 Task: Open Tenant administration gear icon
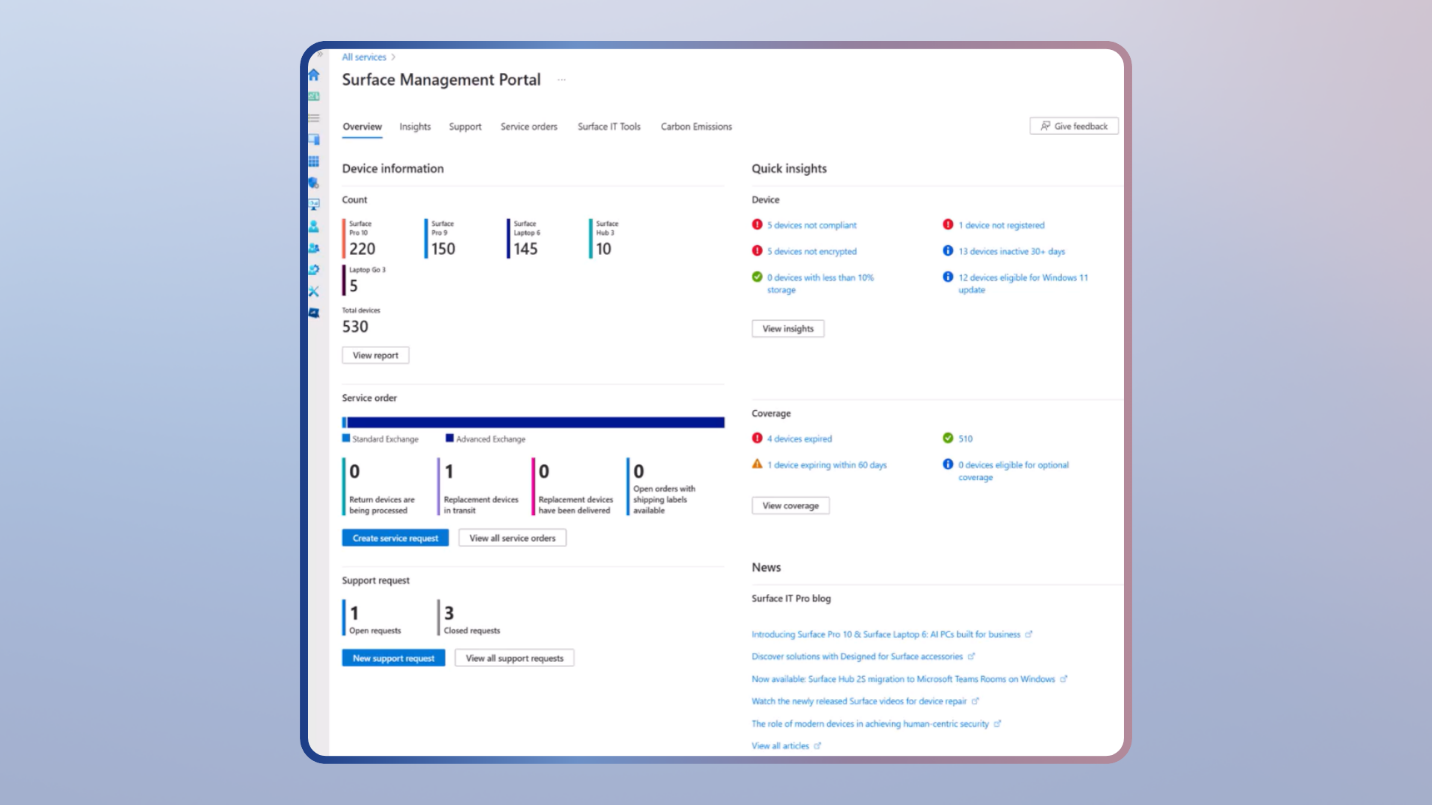314,269
